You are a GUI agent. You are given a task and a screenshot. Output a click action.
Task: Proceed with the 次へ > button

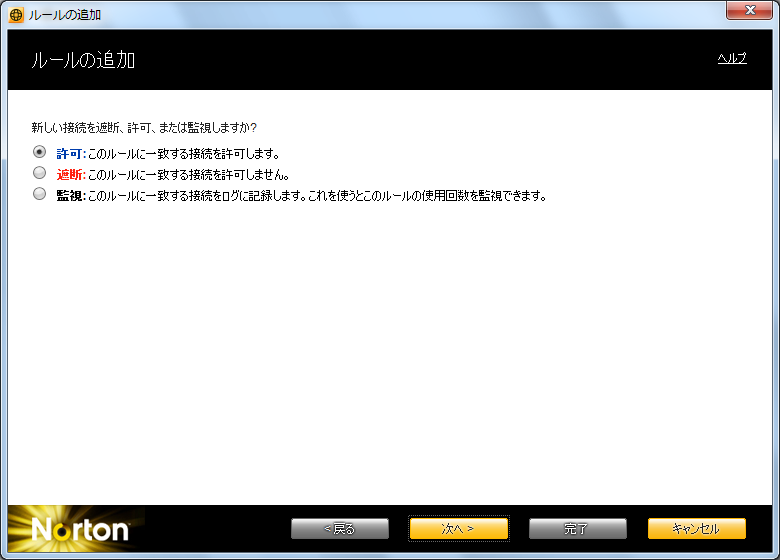(x=458, y=528)
